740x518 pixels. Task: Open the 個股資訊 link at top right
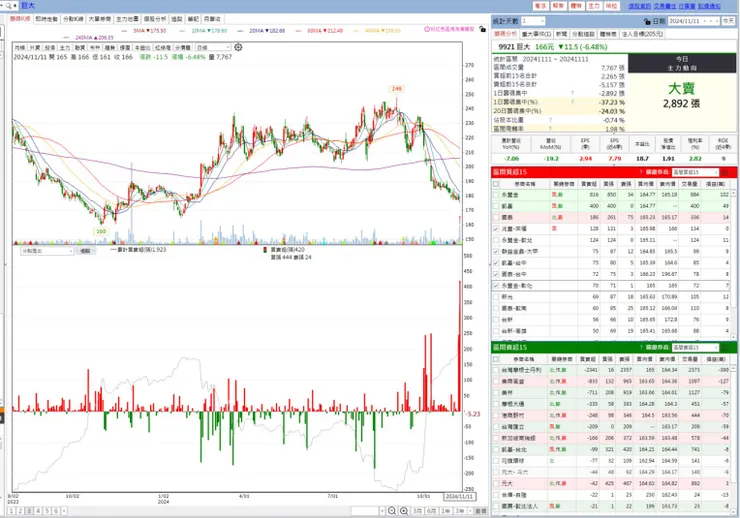pos(639,6)
